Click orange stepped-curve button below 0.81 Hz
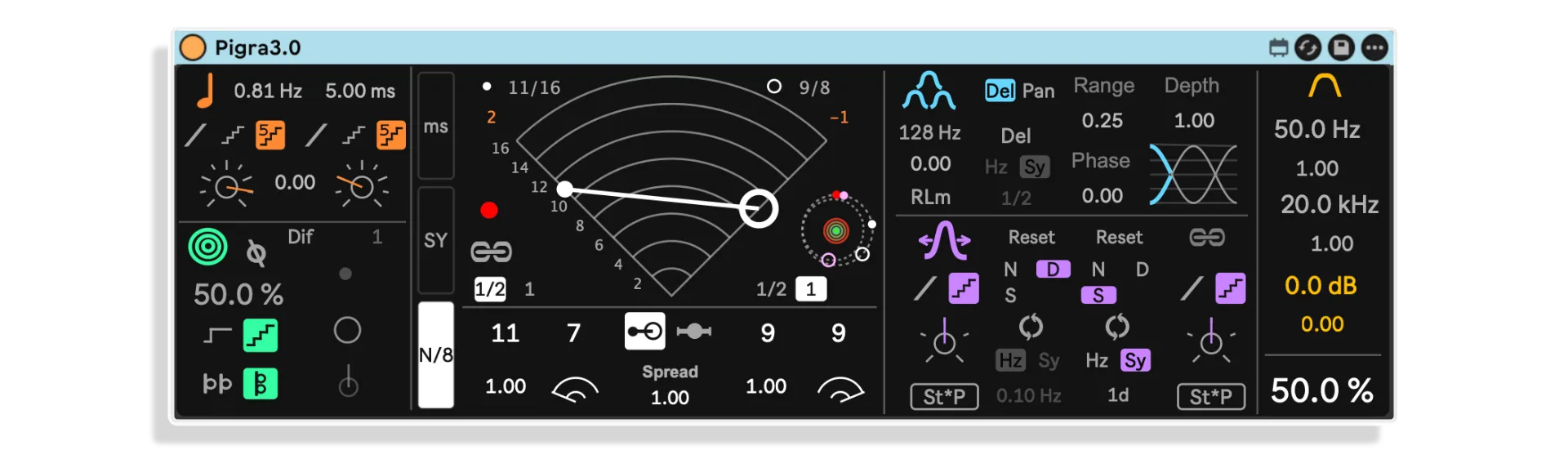 tap(270, 135)
